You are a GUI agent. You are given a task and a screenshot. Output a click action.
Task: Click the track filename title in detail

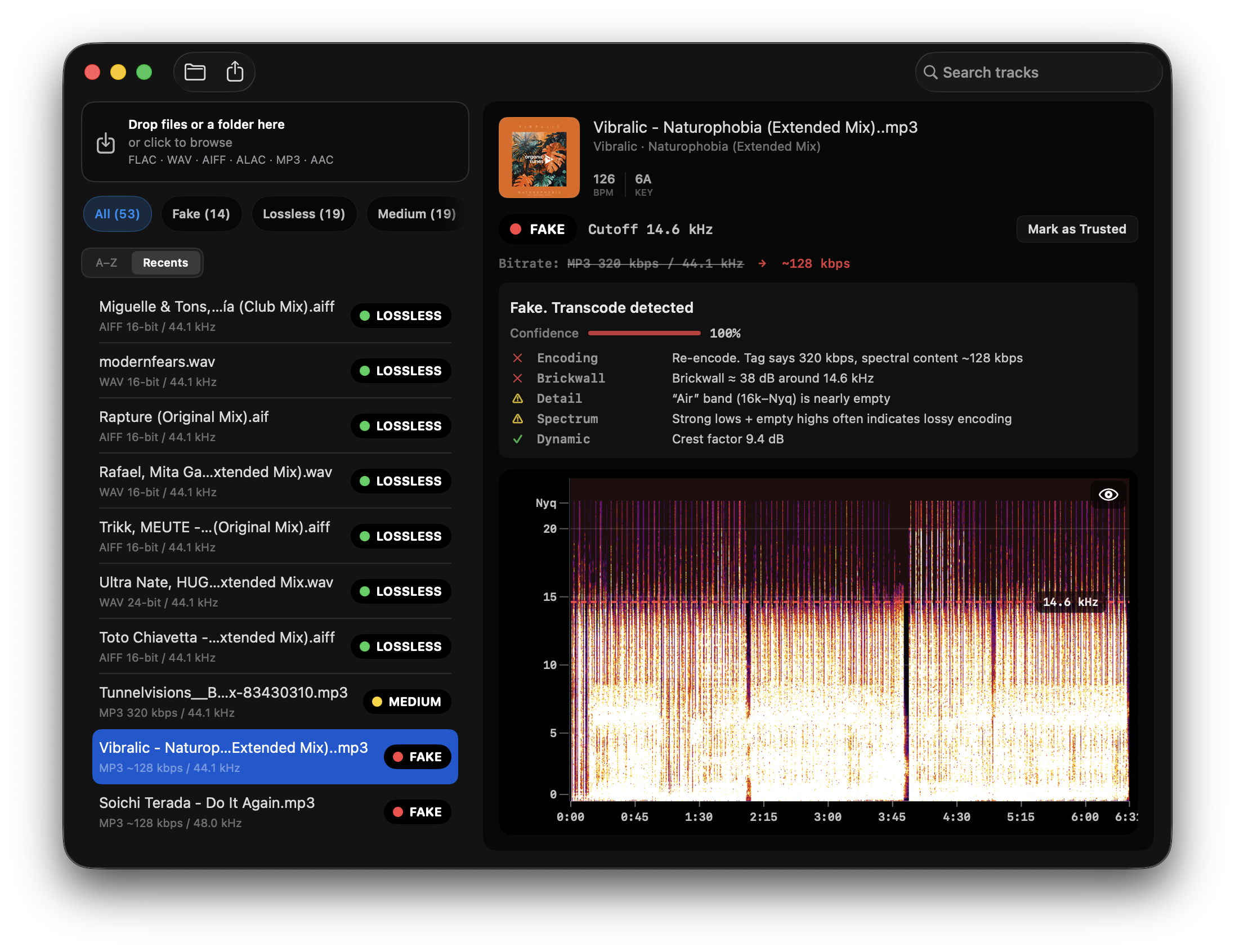point(755,127)
